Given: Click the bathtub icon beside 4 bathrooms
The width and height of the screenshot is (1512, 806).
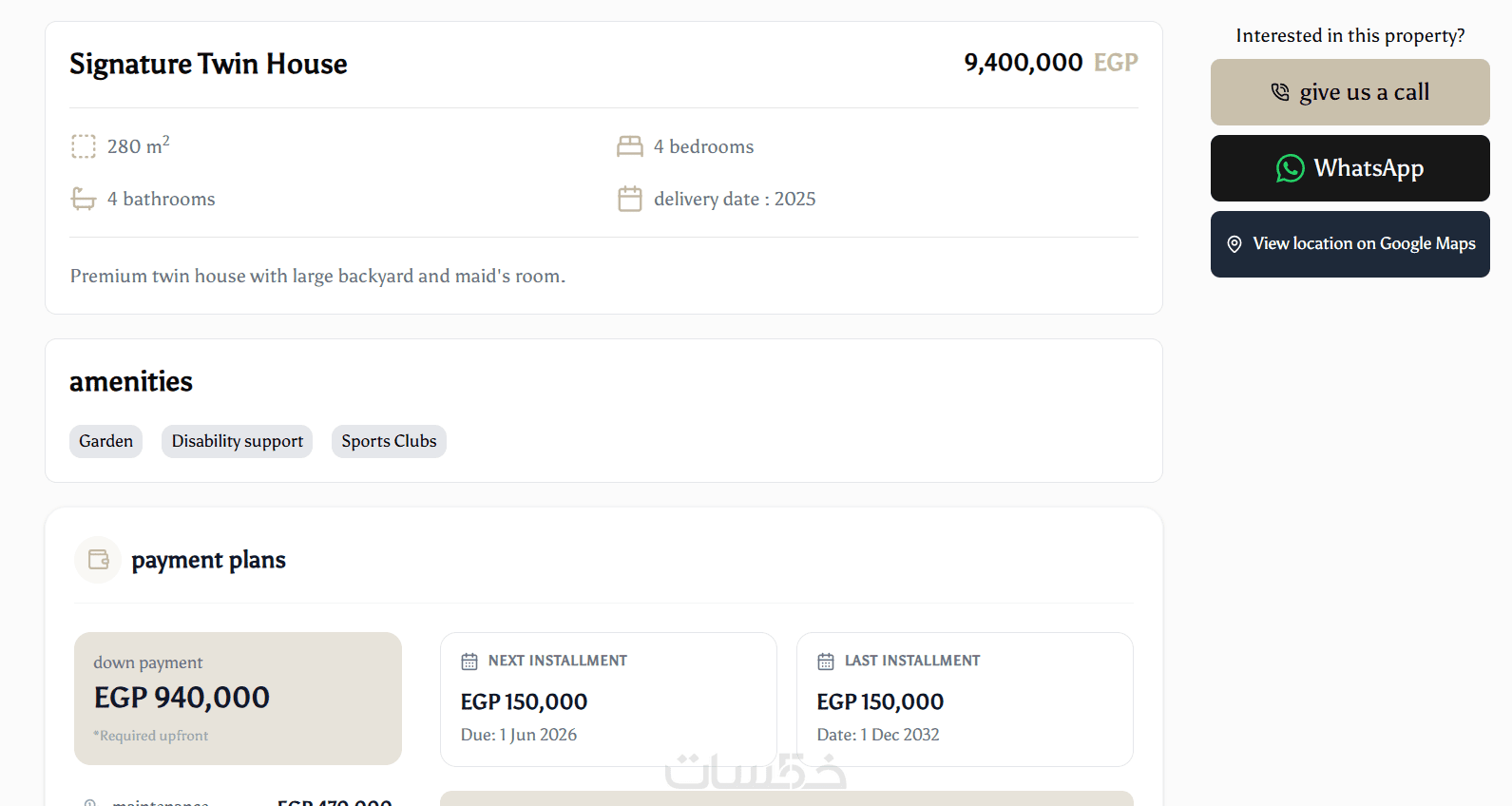Looking at the screenshot, I should [x=84, y=199].
